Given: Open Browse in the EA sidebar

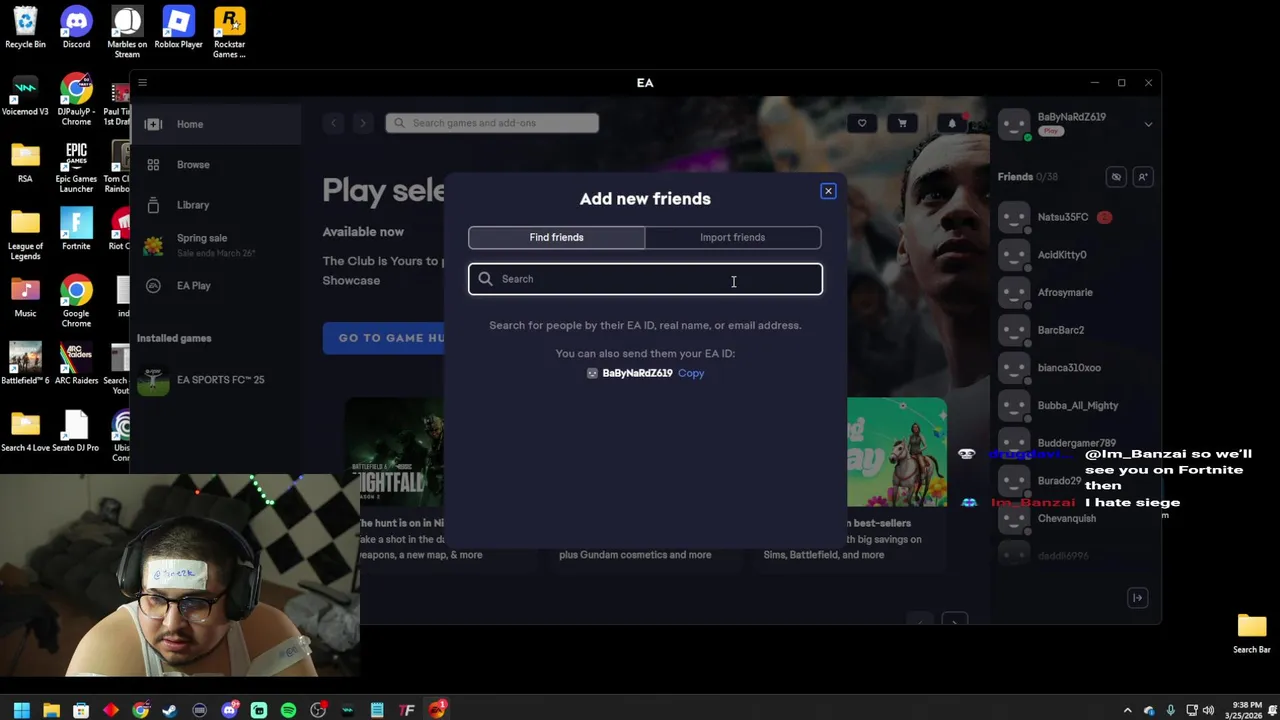Looking at the screenshot, I should tap(216, 165).
